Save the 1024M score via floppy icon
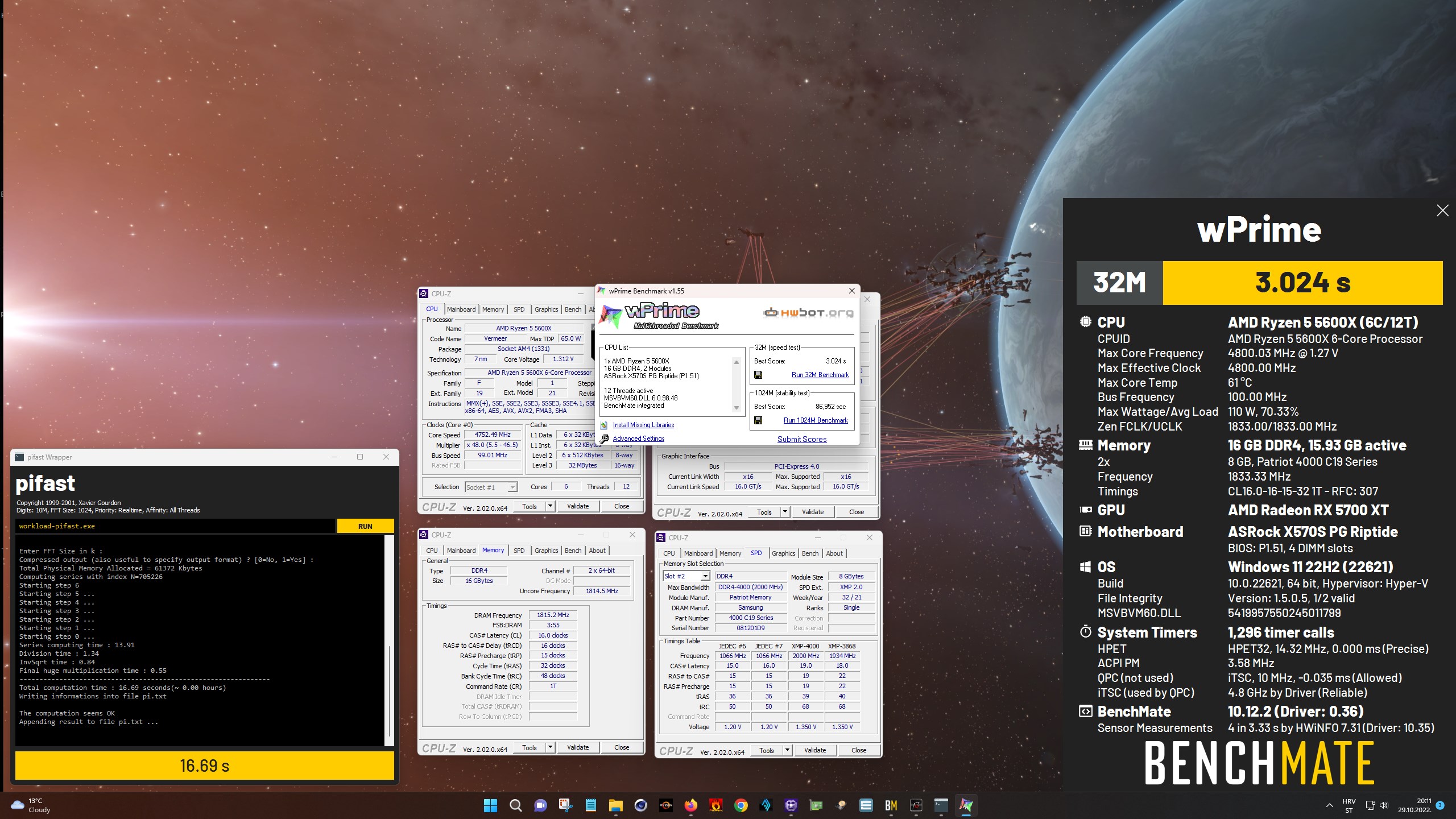This screenshot has height=819, width=1456. 758,420
